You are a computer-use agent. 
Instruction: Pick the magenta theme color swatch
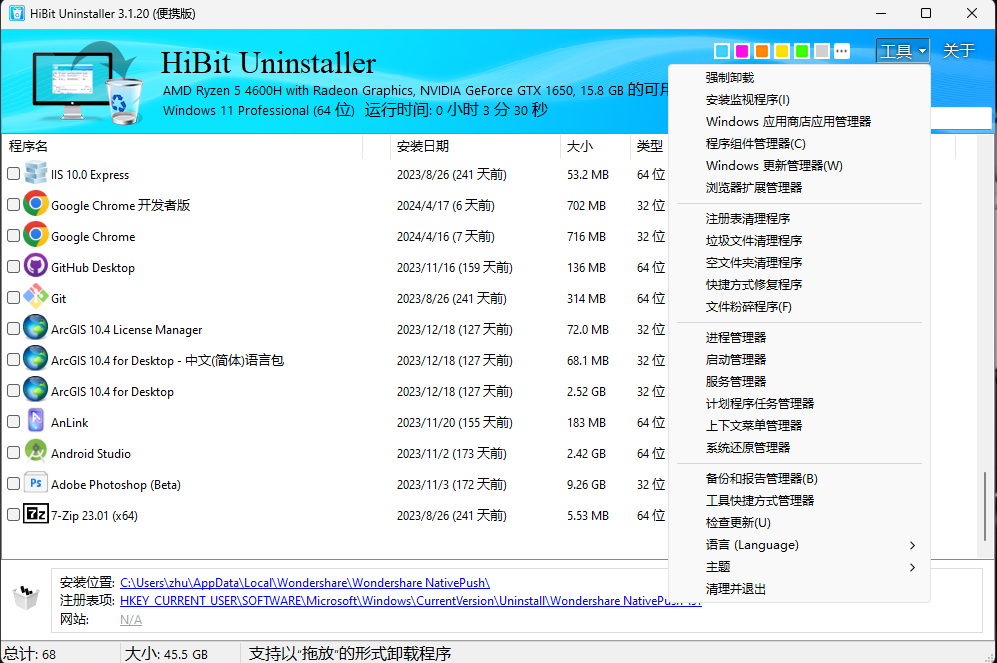[742, 51]
